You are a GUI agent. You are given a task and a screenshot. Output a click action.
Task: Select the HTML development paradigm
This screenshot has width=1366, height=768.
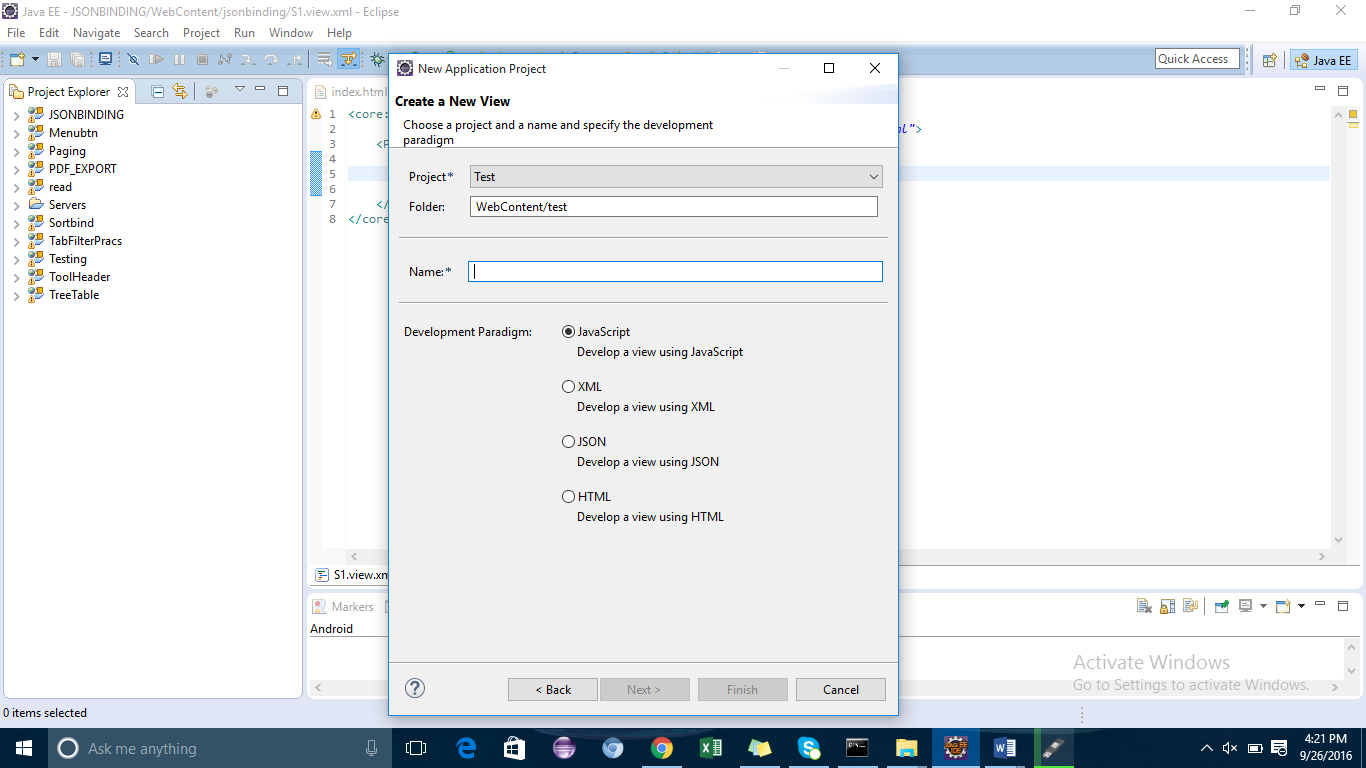coord(569,497)
